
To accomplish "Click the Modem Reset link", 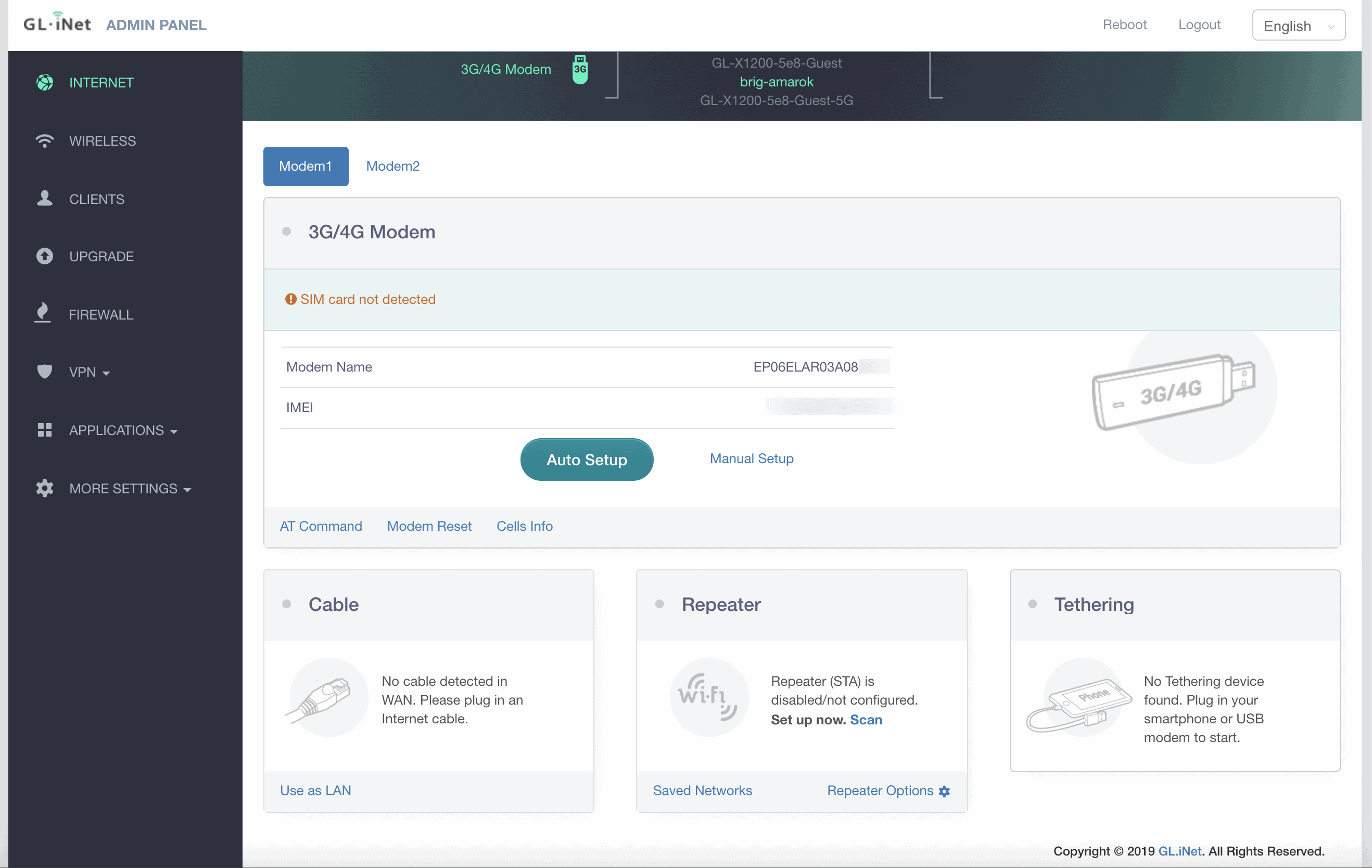I will pos(429,526).
